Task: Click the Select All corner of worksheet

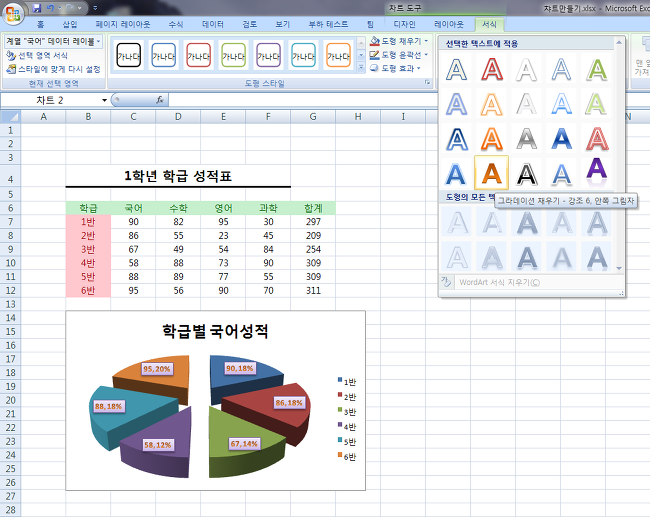Action: [x=10, y=117]
